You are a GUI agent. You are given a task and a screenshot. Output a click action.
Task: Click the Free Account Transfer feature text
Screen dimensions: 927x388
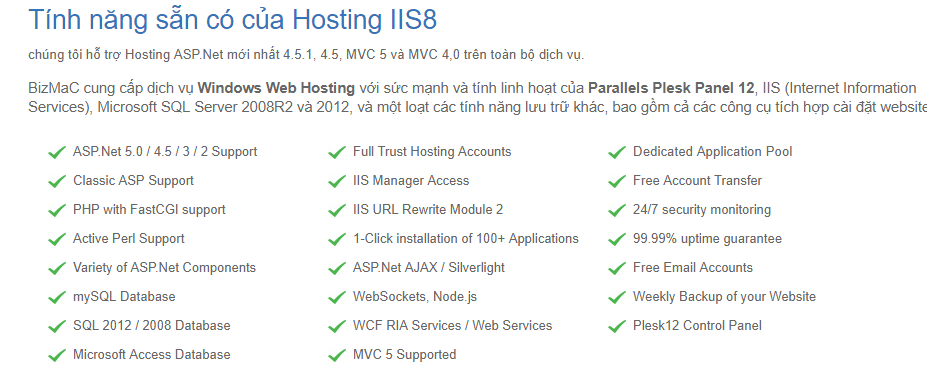[x=698, y=180]
